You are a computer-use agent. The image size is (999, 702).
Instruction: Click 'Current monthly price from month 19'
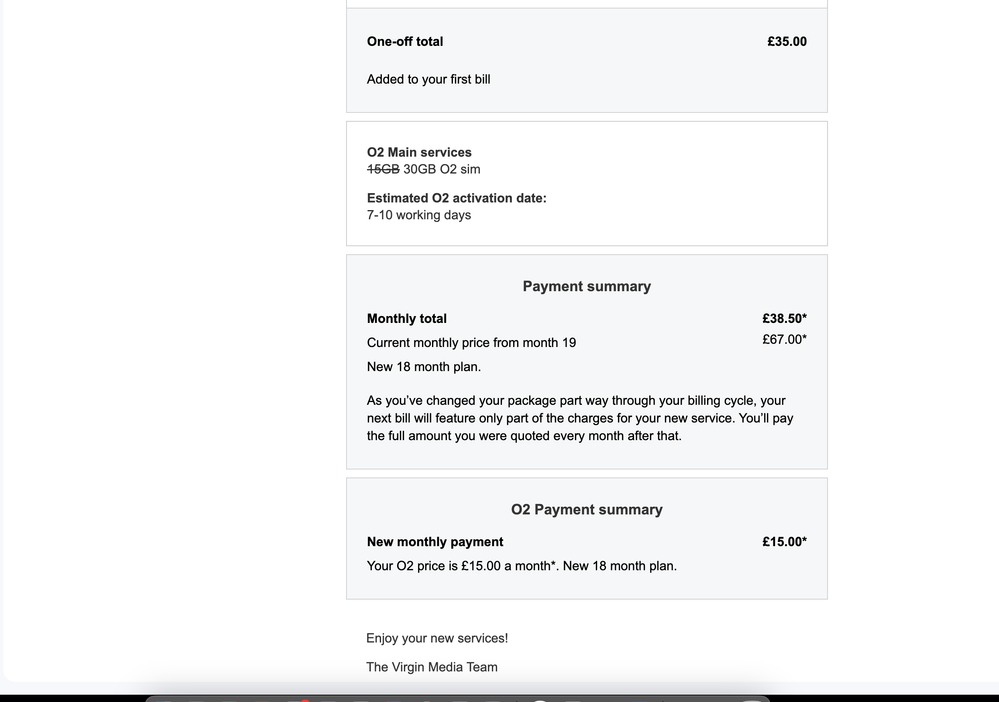pyautogui.click(x=471, y=343)
